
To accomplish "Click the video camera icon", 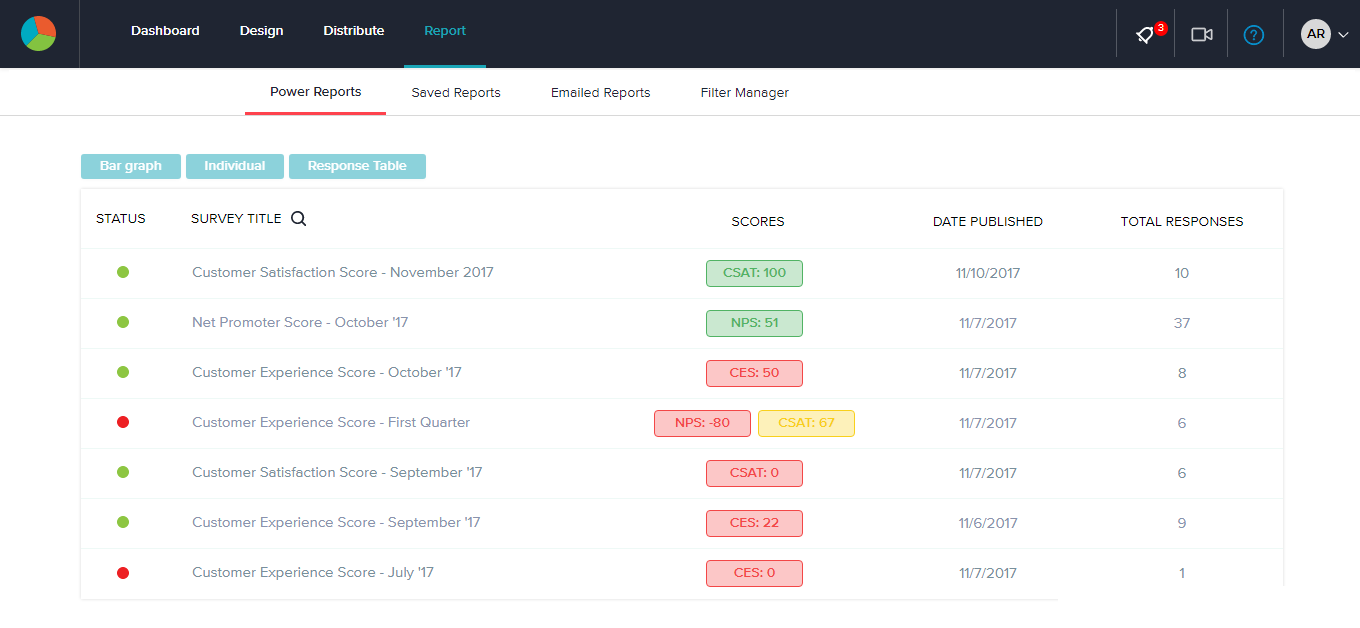I will tap(1201, 34).
